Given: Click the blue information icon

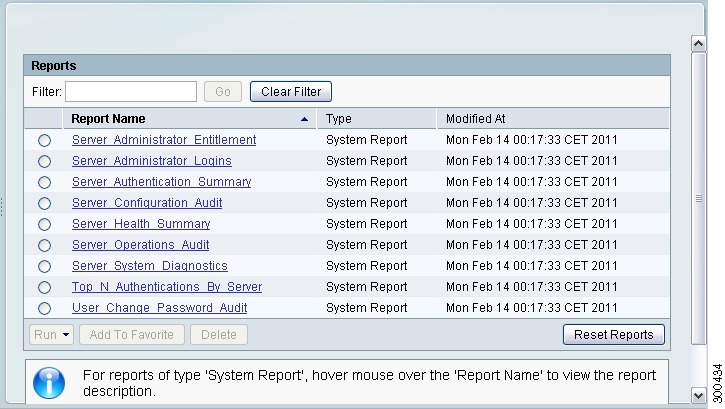Looking at the screenshot, I should coord(49,383).
